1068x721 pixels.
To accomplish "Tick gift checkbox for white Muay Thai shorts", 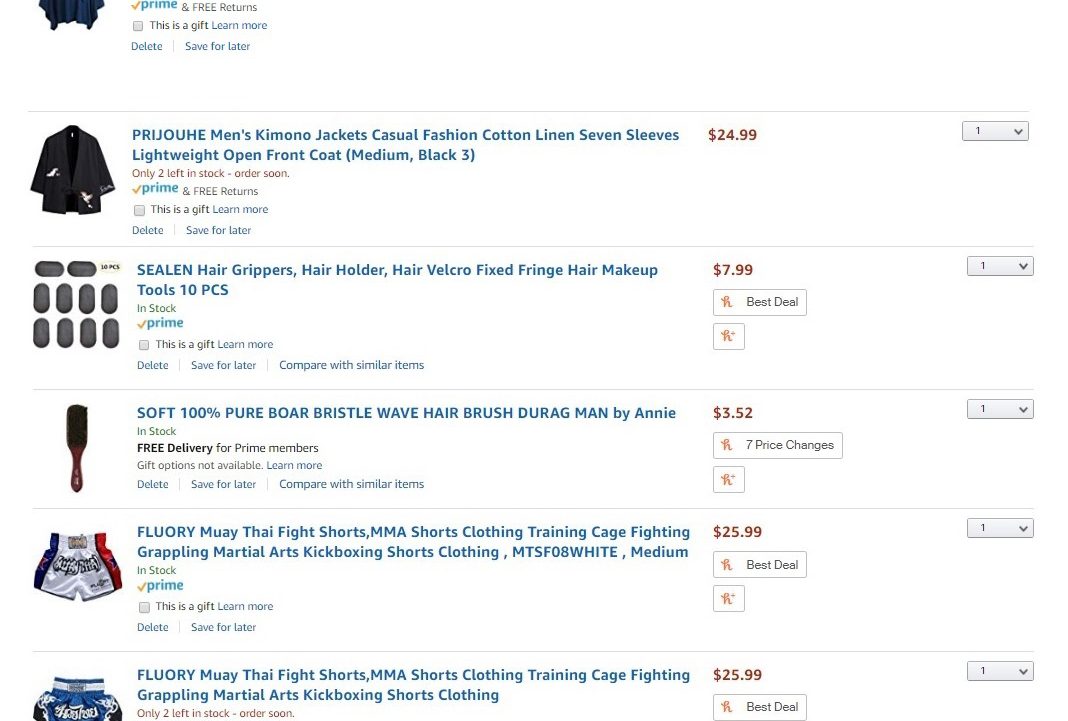I will 144,607.
